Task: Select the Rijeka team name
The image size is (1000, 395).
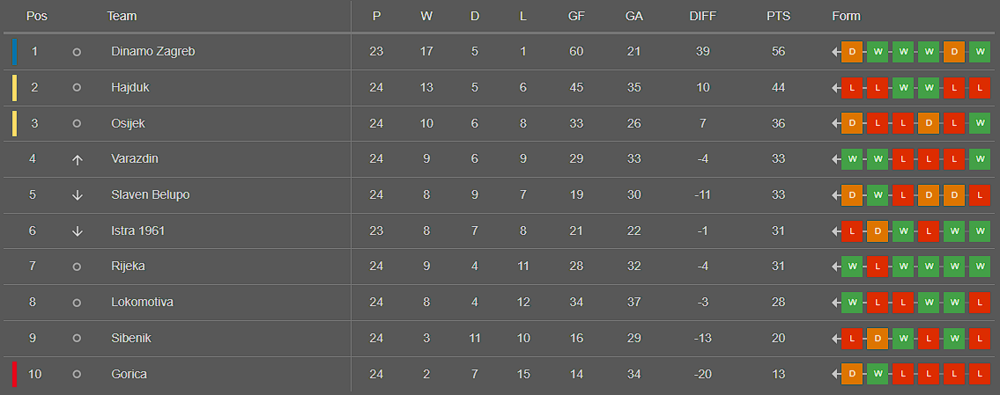Action: 128,267
